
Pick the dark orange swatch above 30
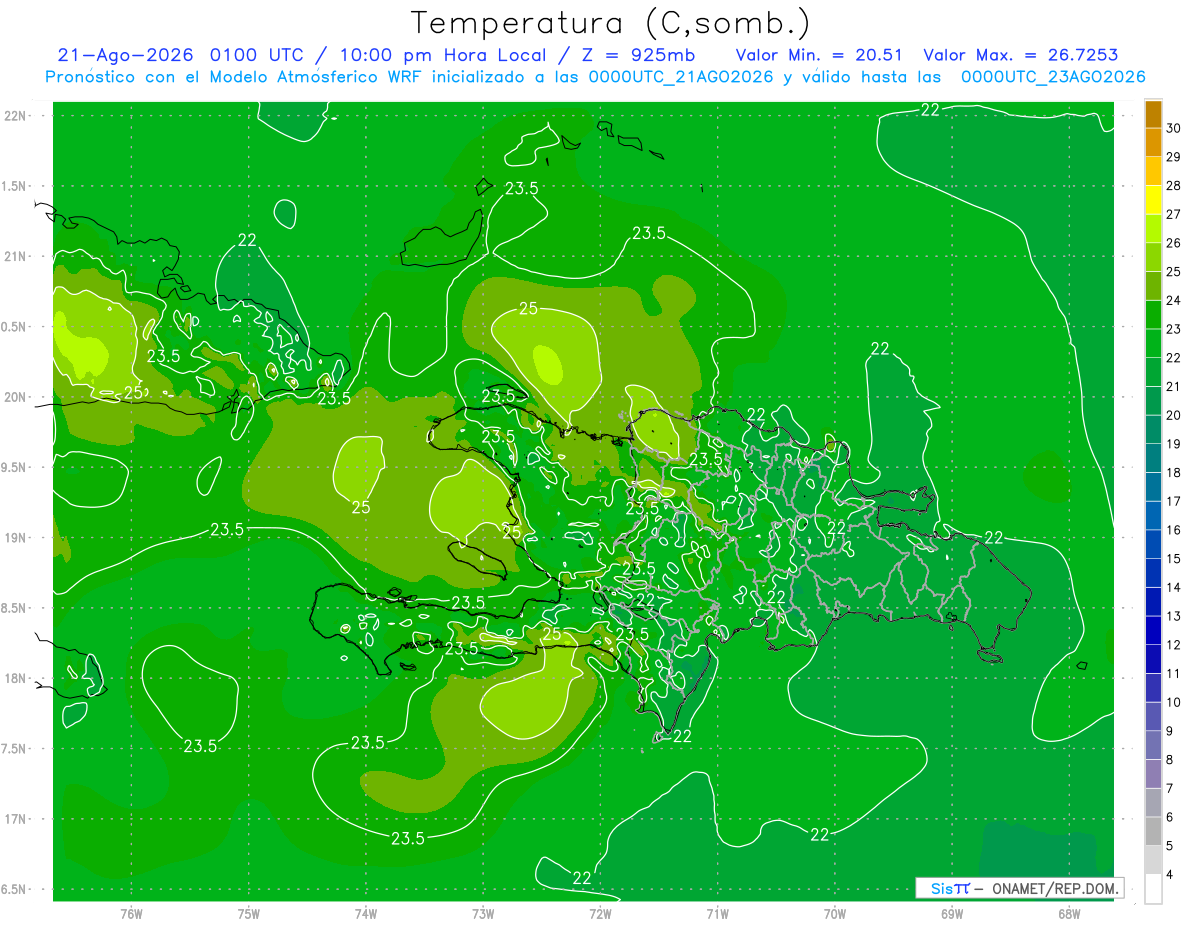tap(1153, 114)
